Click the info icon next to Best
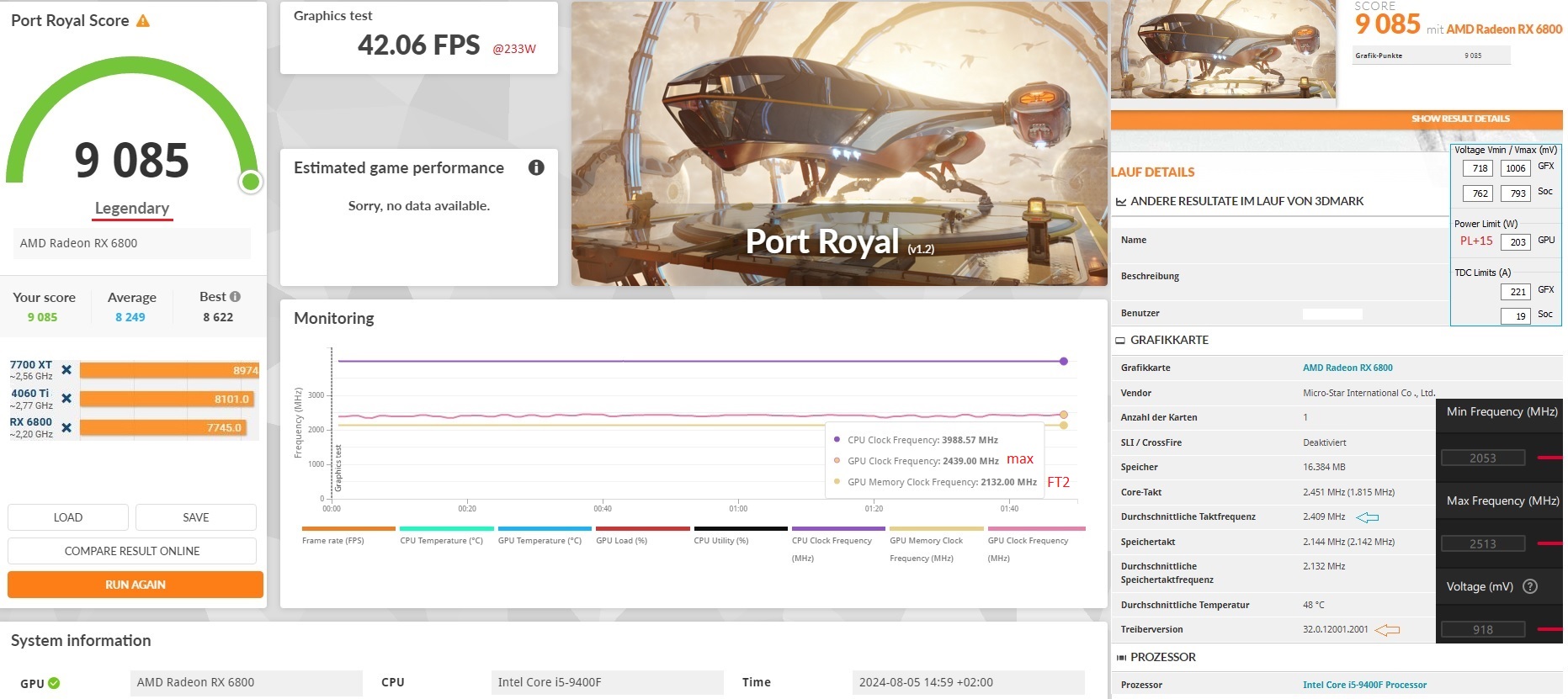The height and width of the screenshot is (699, 1568). click(235, 296)
